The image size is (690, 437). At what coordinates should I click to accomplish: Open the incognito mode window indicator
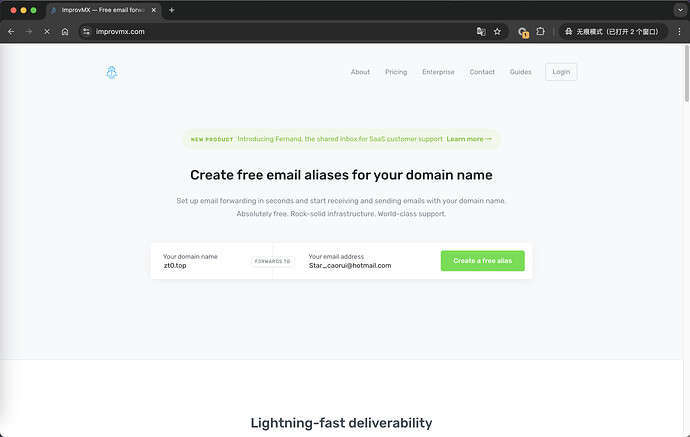tap(610, 32)
